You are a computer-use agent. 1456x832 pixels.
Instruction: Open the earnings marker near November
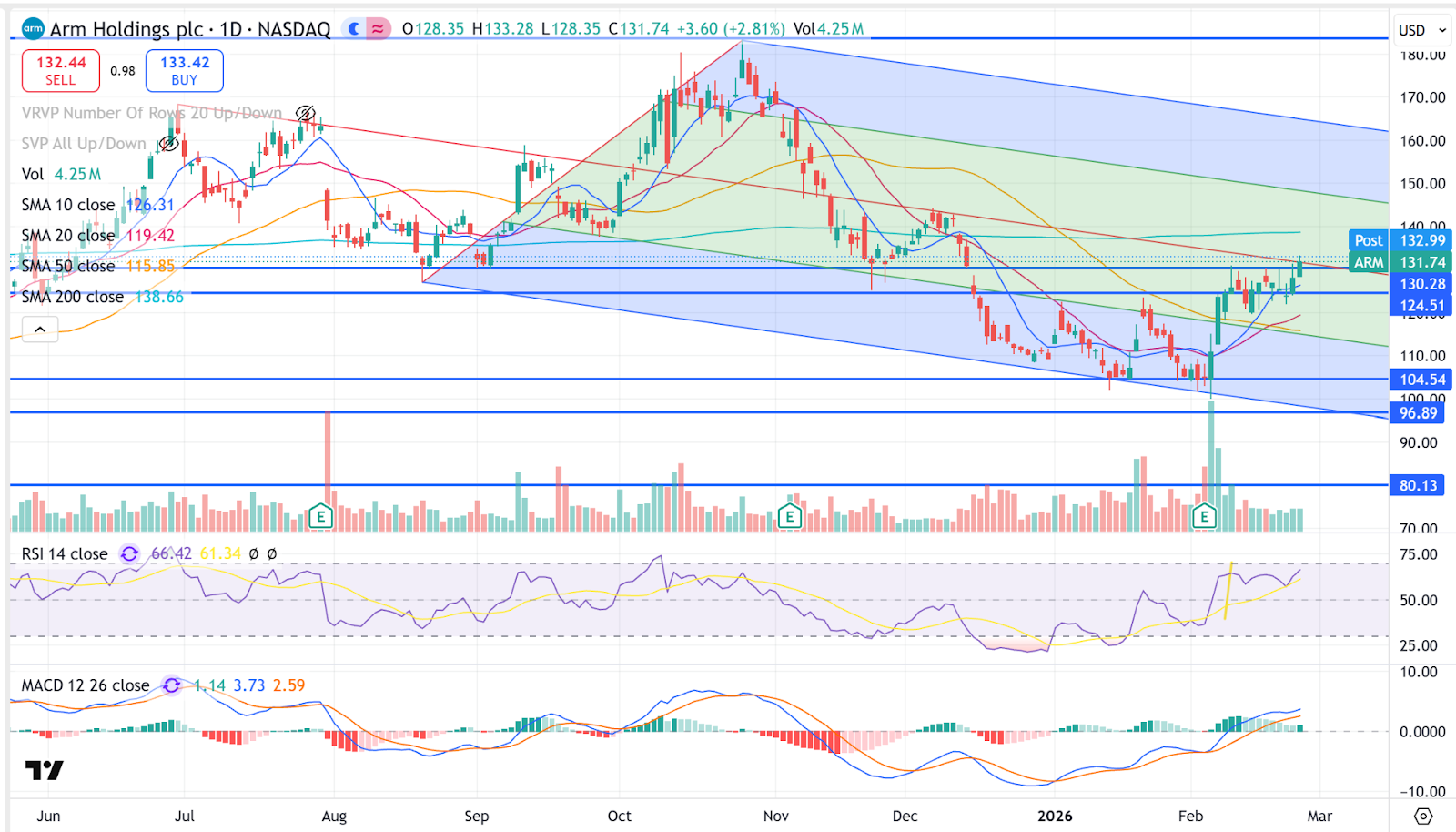(x=789, y=517)
